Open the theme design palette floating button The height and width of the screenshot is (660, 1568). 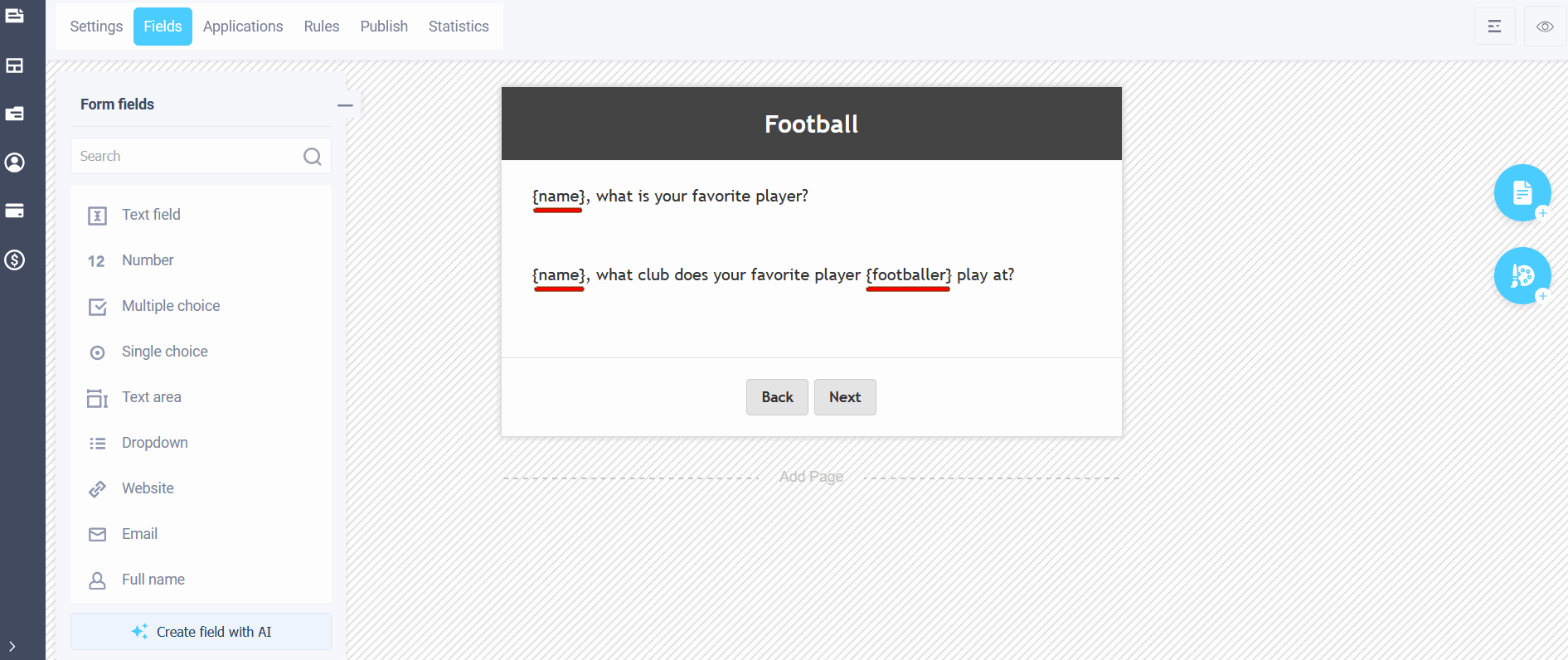(x=1522, y=276)
